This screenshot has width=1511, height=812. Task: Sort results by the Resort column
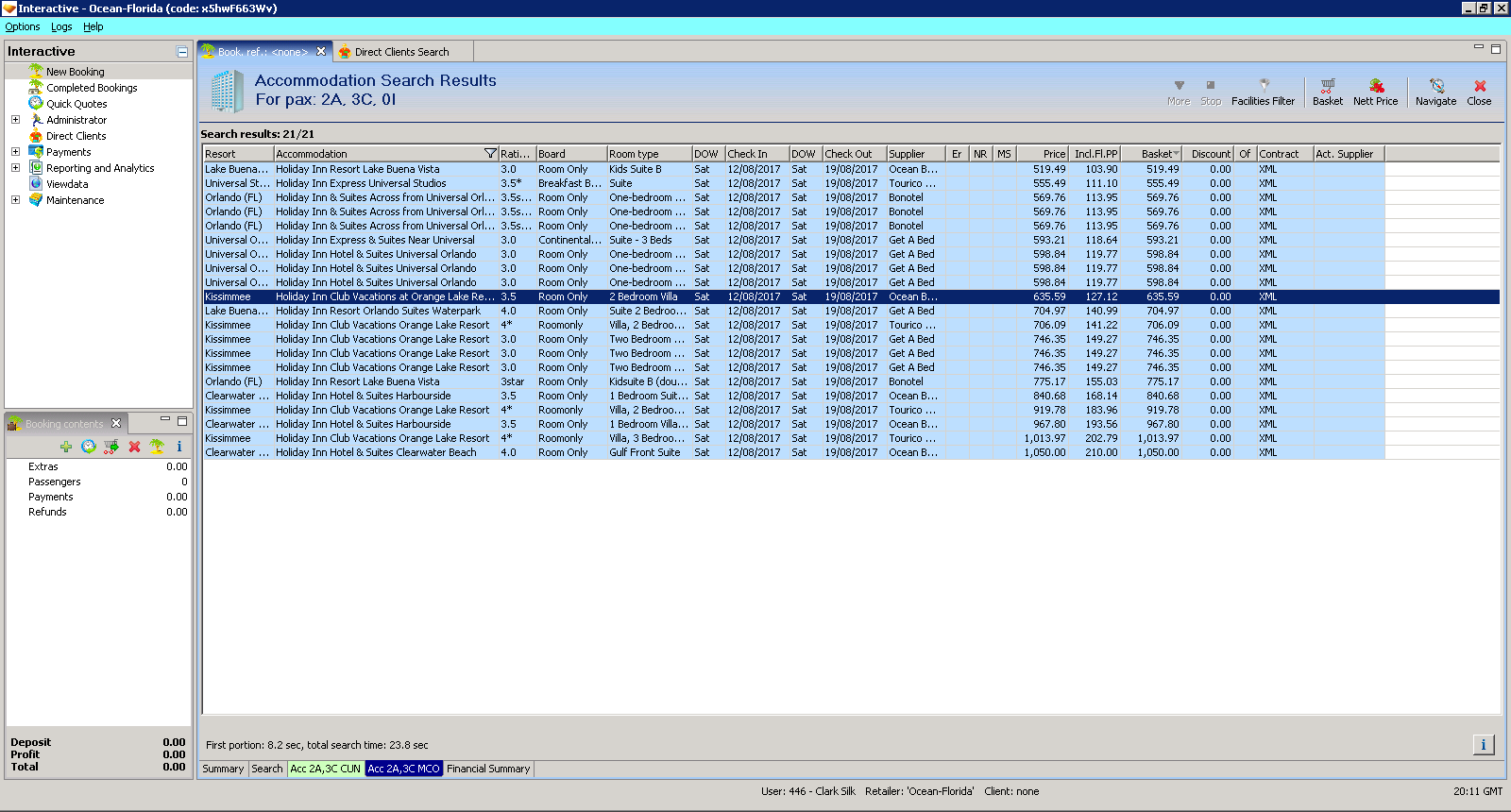coord(238,154)
